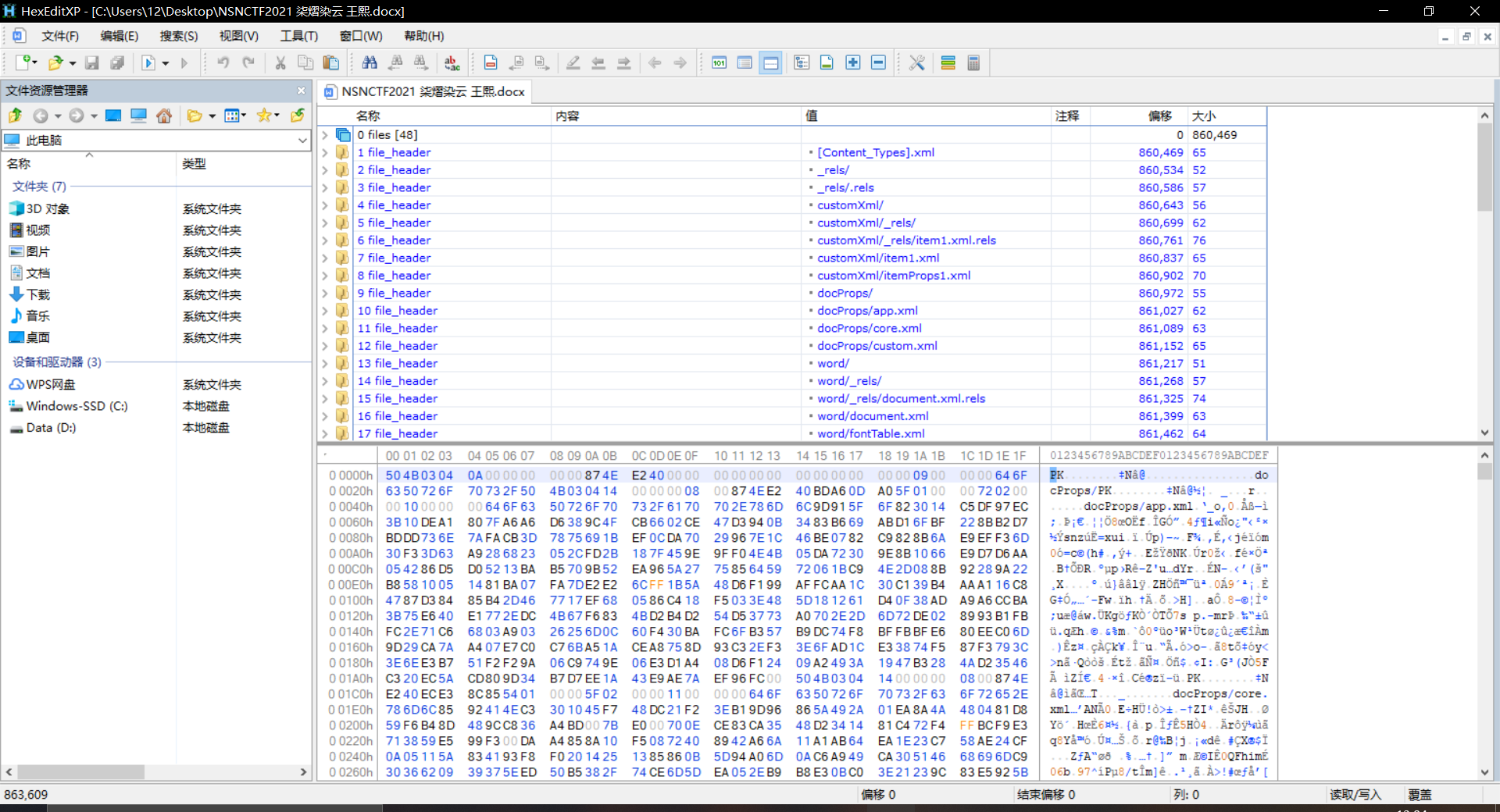
Task: Click the scroll-down arrow of hex view
Action: 1484,772
